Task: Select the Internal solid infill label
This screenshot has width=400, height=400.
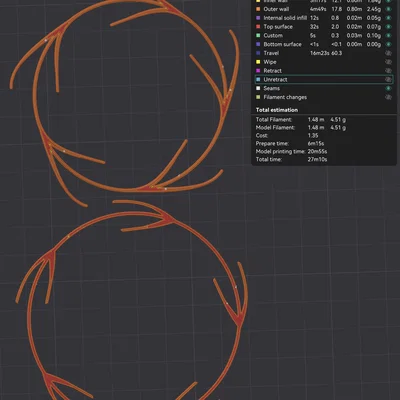Action: pyautogui.click(x=285, y=18)
